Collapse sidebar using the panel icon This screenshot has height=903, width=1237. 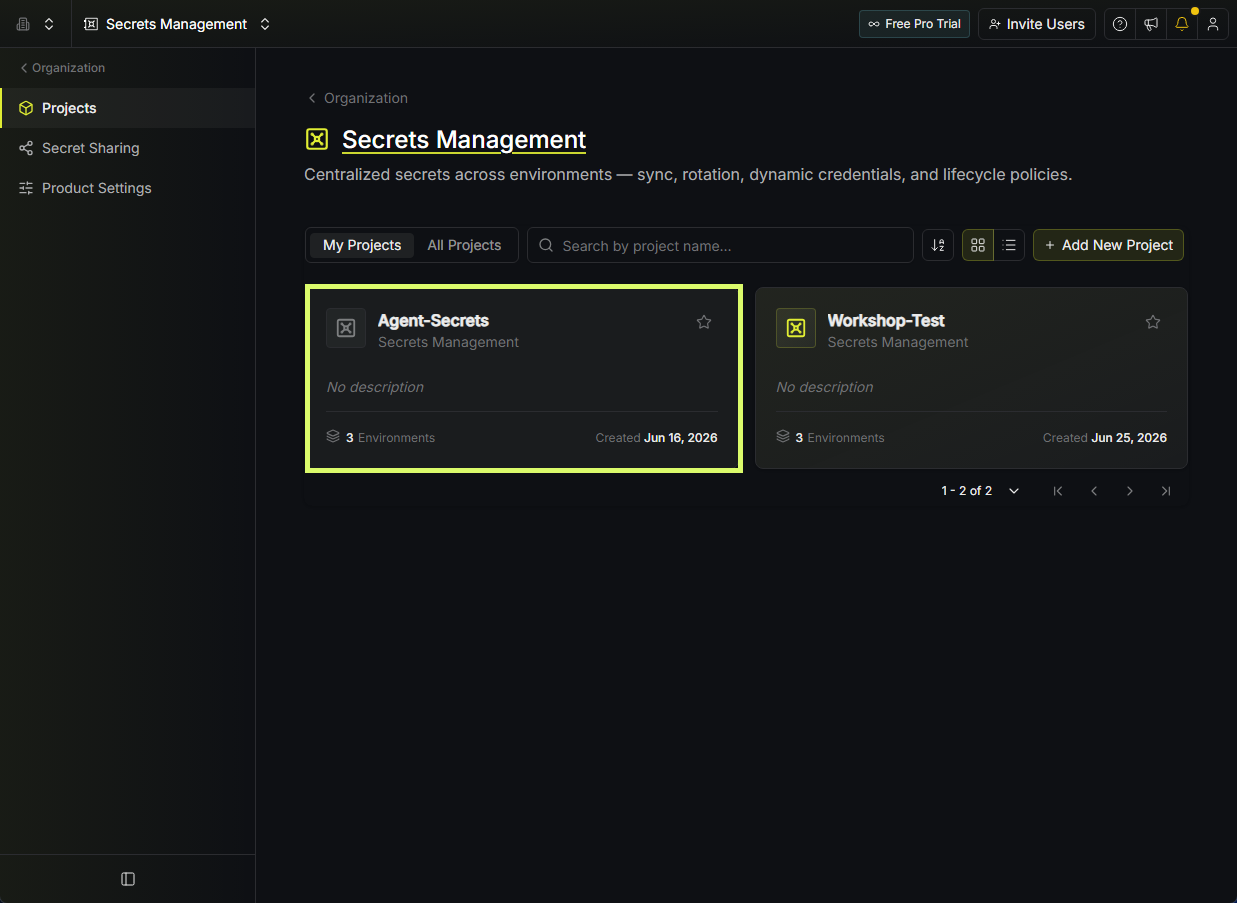128,879
